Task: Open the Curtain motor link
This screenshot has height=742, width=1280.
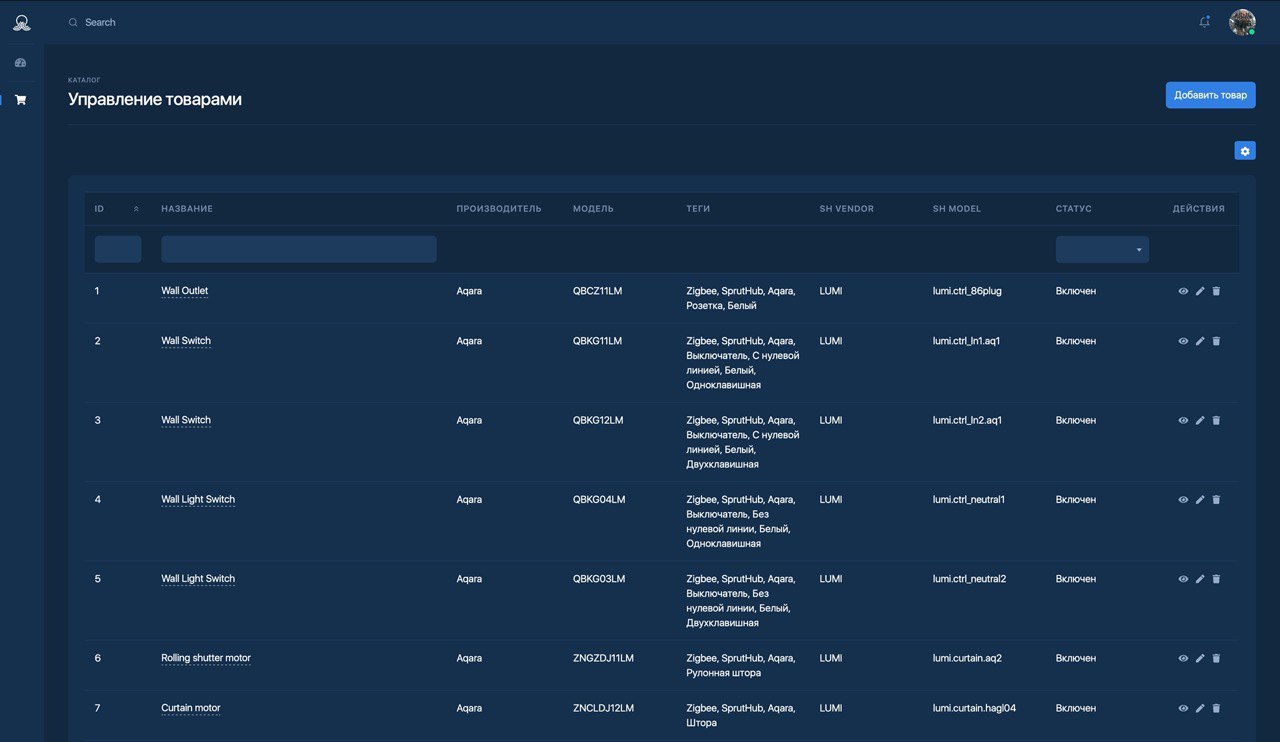Action: [191, 708]
